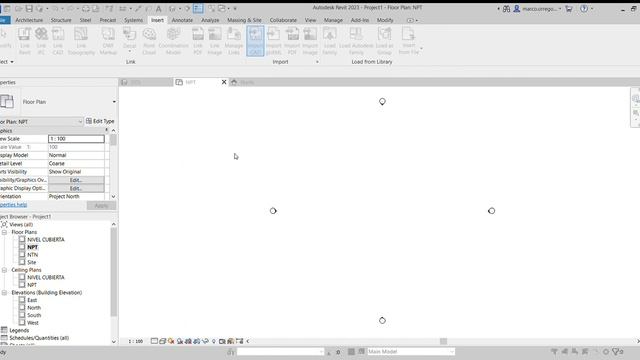Open Manage Links
The height and width of the screenshot is (360, 640).
(x=234, y=41)
